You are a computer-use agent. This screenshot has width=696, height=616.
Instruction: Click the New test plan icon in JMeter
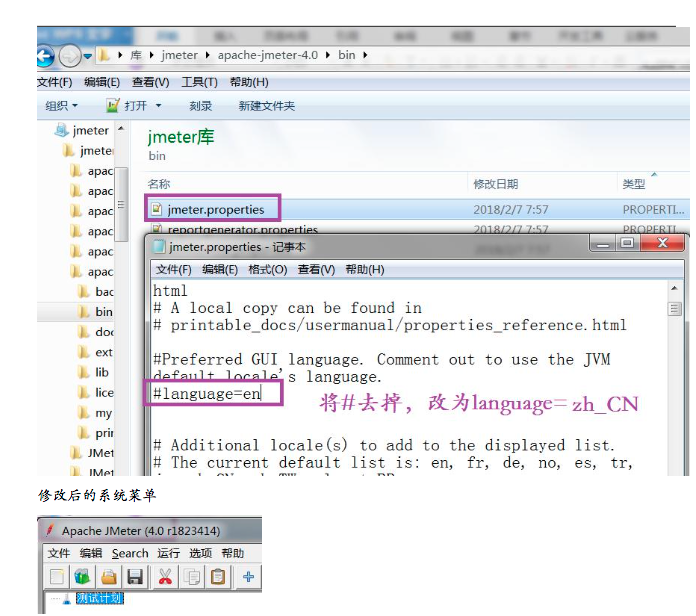click(57, 577)
